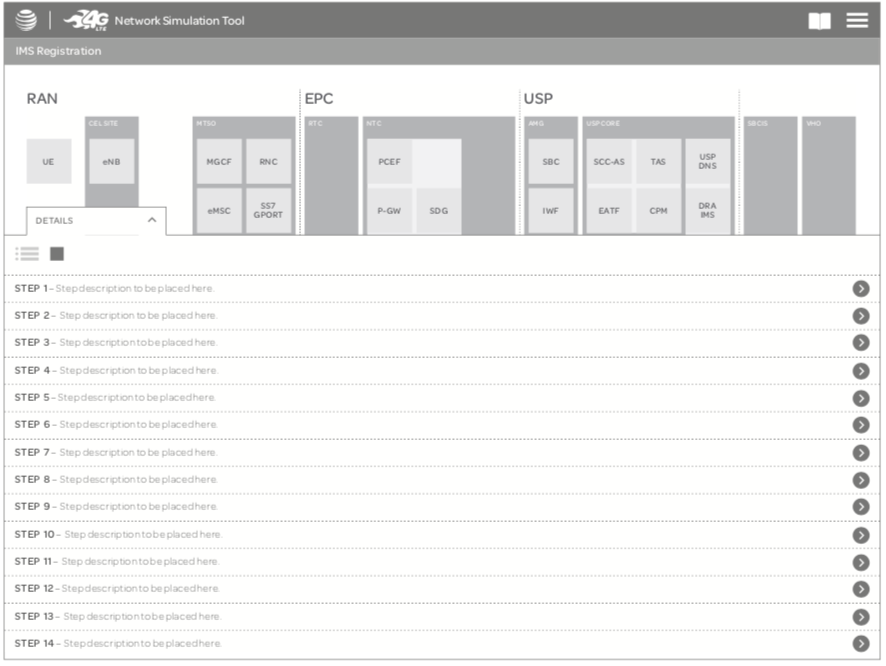Expand Step 3 description row
The width and height of the screenshot is (886, 666).
[430, 343]
